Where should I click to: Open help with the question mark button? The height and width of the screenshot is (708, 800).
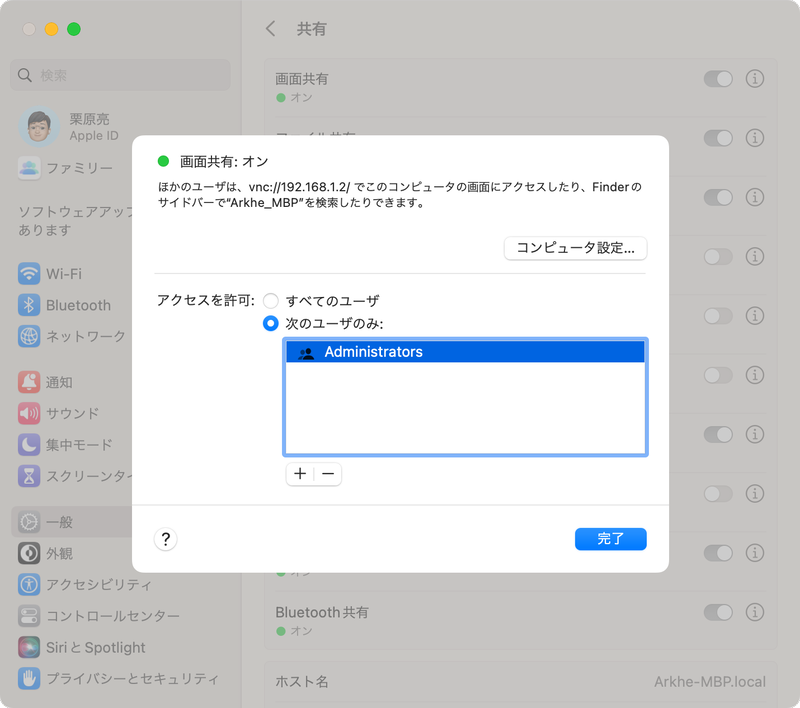click(166, 539)
